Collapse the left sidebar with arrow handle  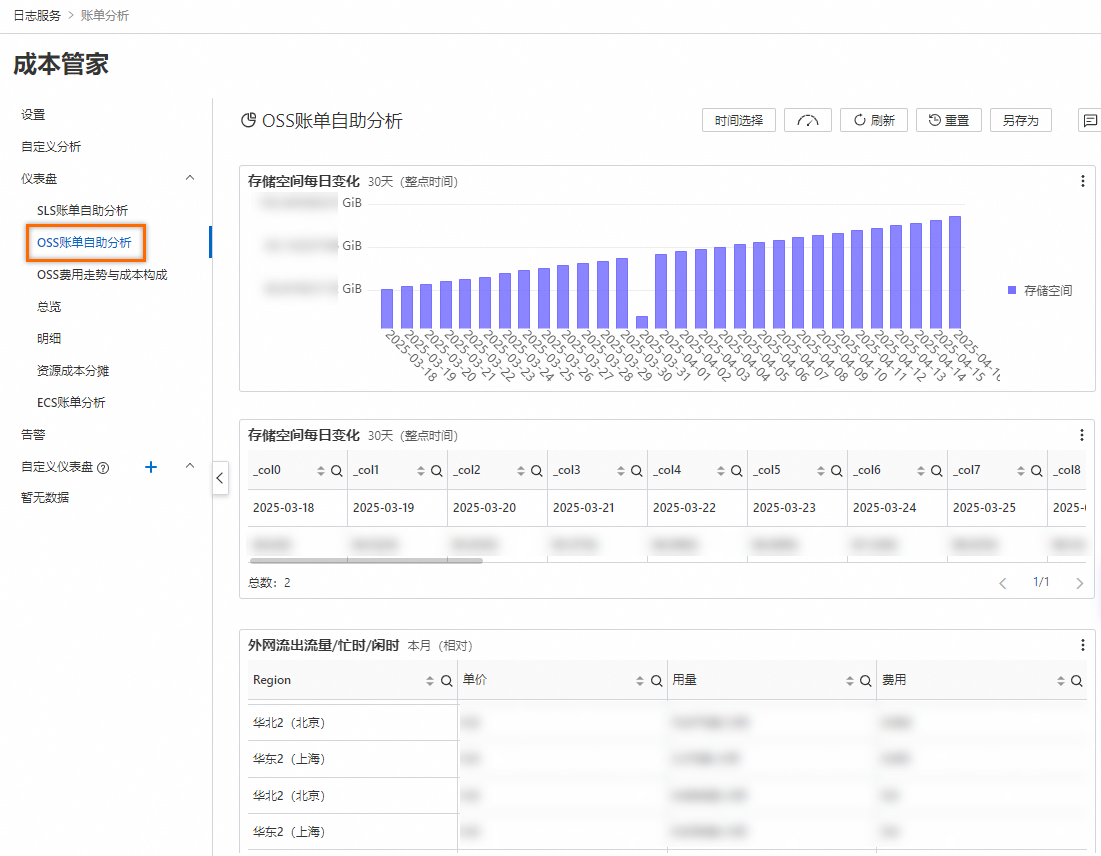[221, 479]
